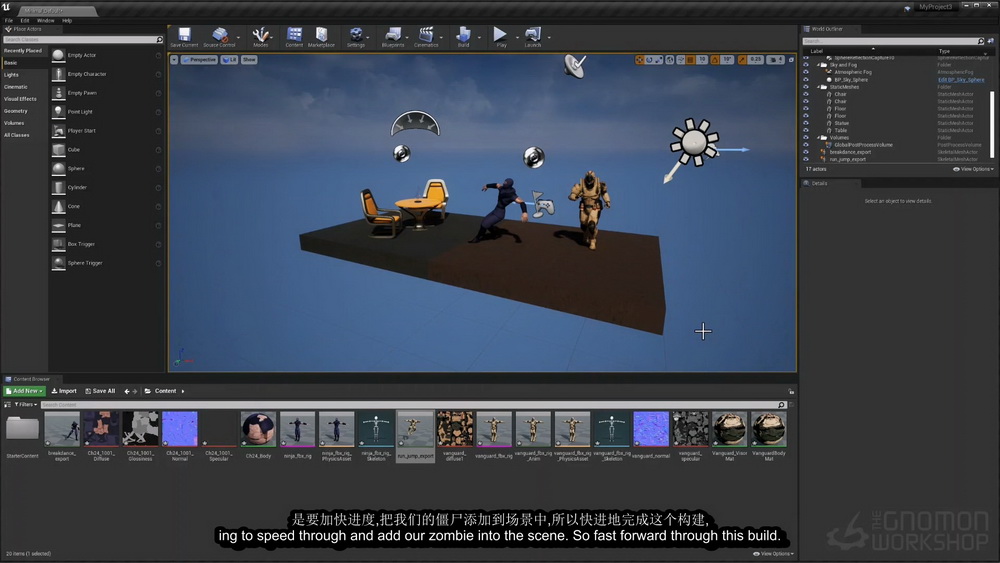Hide the Atmospheric Fog actor
This screenshot has width=1000, height=563.
806,72
